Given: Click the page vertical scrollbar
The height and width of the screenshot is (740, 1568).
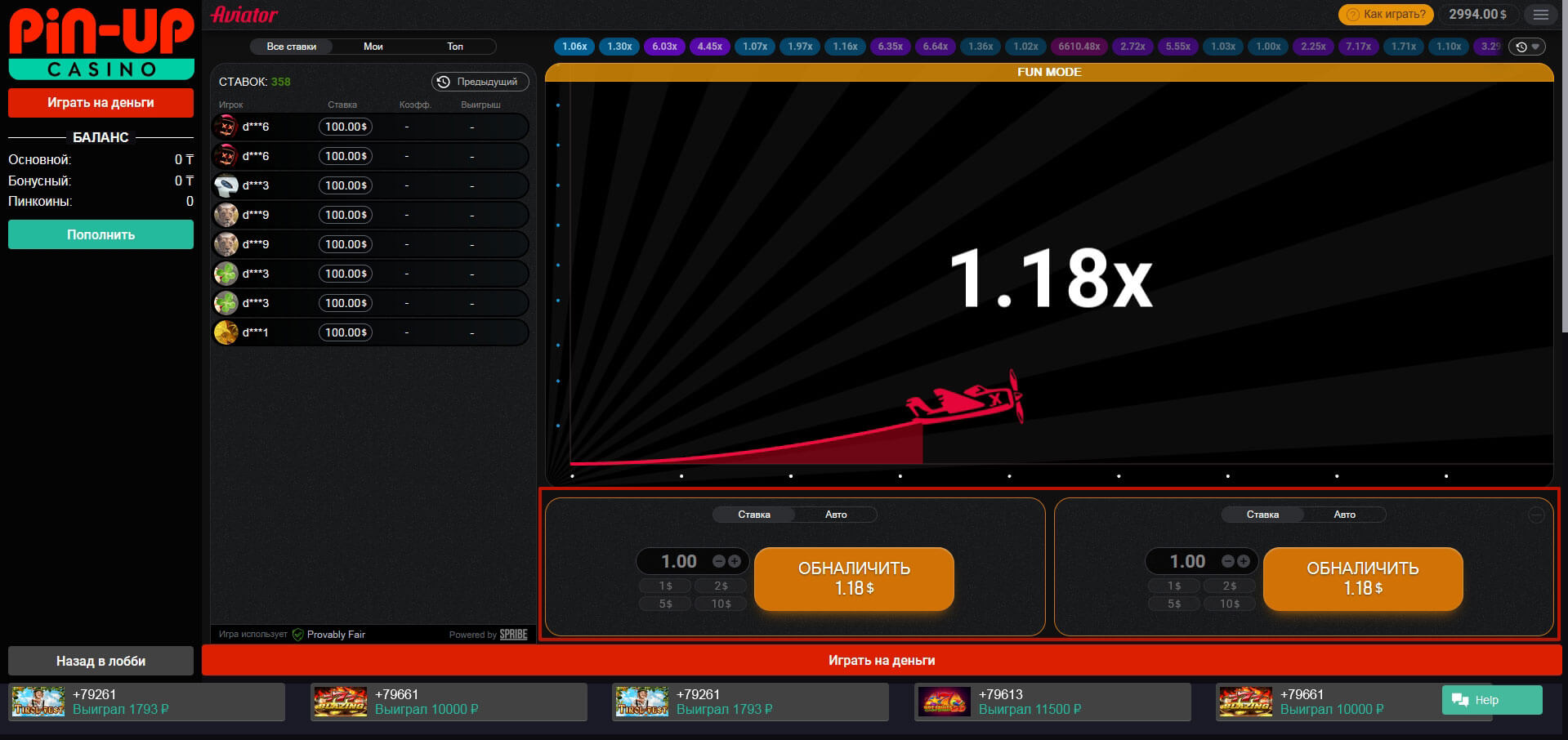Looking at the screenshot, I should pos(1564,167).
